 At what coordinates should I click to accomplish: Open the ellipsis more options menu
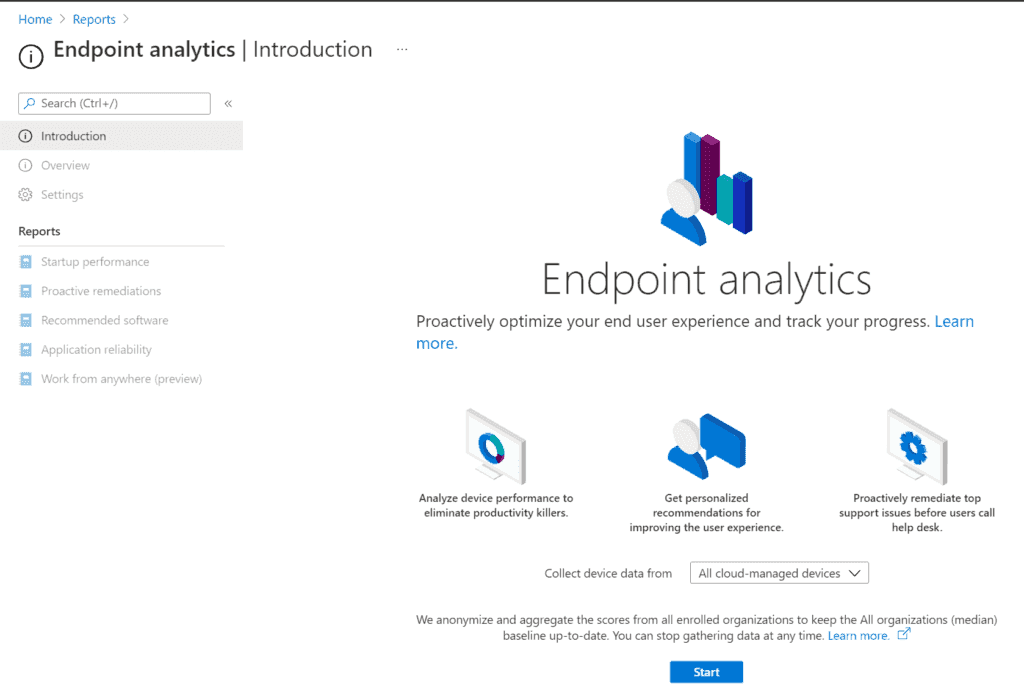point(402,50)
